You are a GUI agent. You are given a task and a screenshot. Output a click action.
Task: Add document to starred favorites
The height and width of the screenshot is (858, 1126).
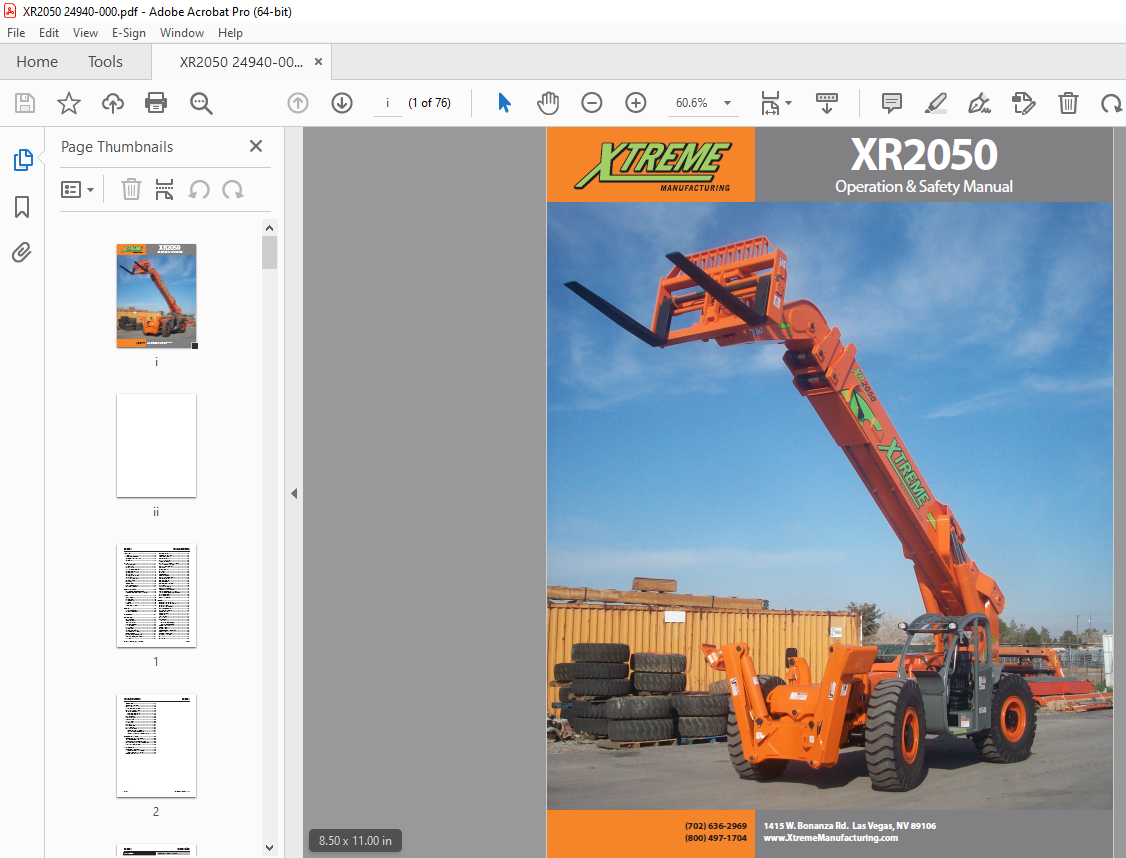pos(69,103)
